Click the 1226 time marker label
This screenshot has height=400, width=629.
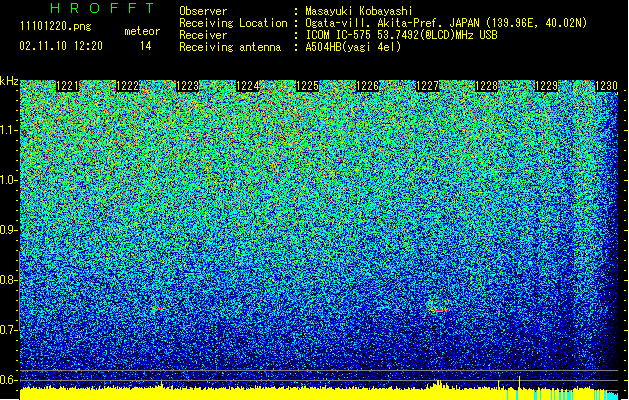pyautogui.click(x=367, y=86)
